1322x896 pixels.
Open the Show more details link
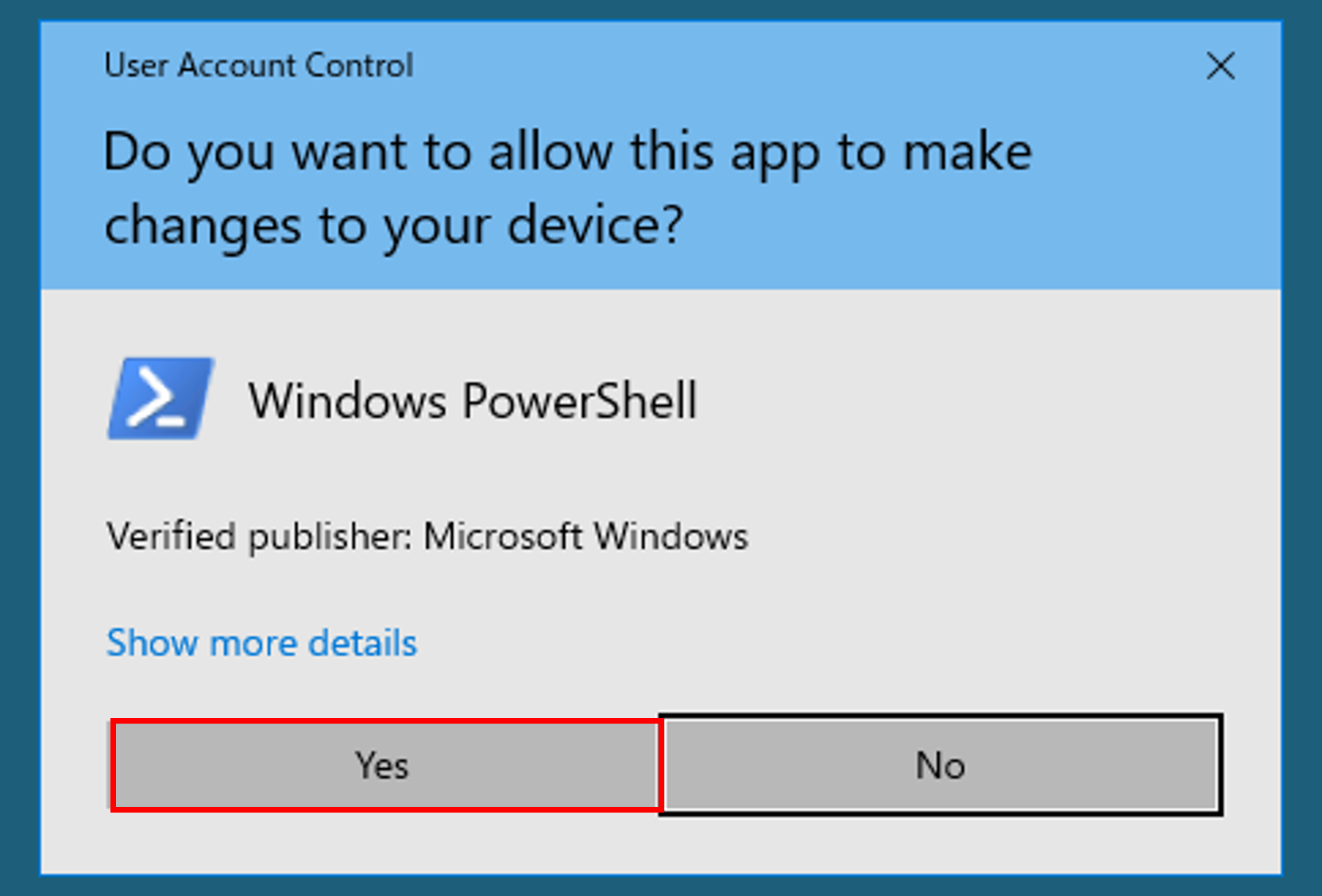pos(261,643)
